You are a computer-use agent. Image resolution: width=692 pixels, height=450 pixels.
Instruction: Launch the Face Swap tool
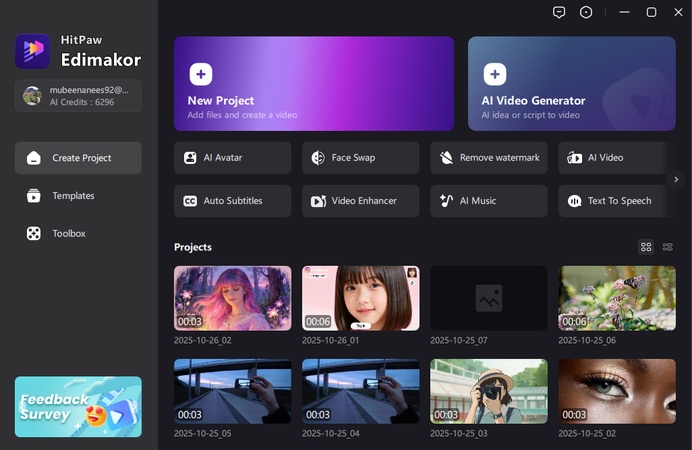click(360, 158)
